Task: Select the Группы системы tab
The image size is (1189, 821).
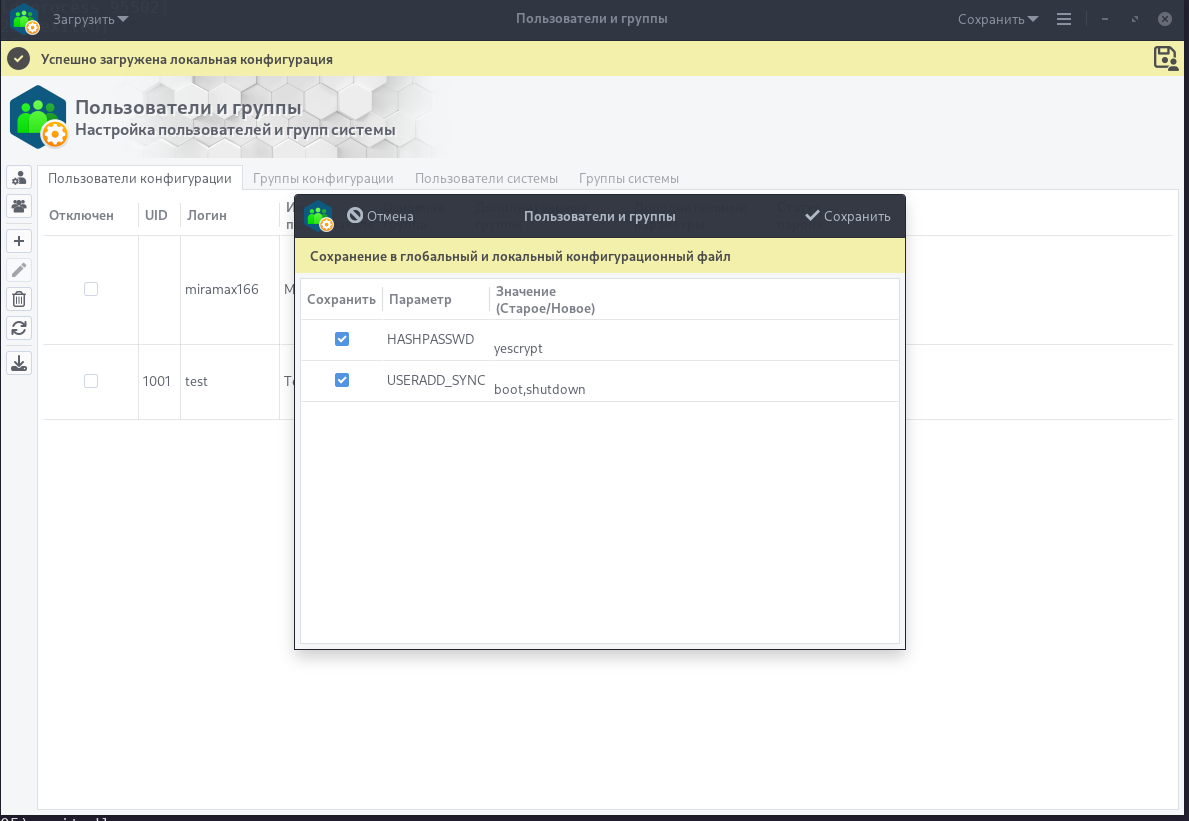Action: pyautogui.click(x=628, y=178)
